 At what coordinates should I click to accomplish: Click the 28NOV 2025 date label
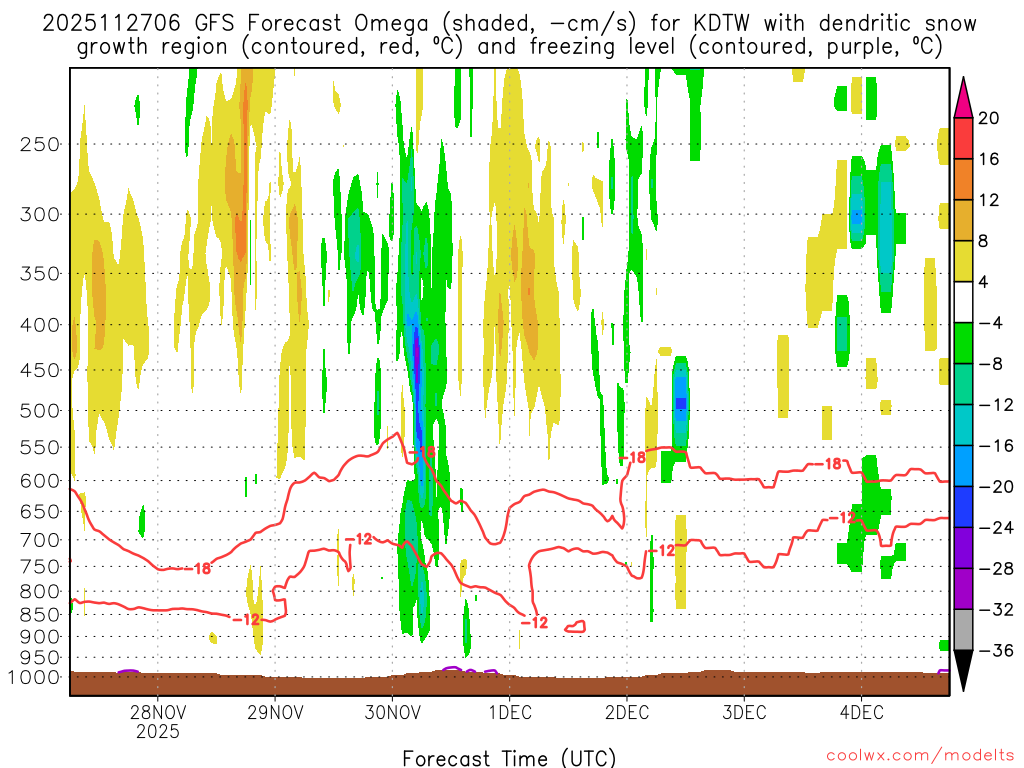click(157, 721)
